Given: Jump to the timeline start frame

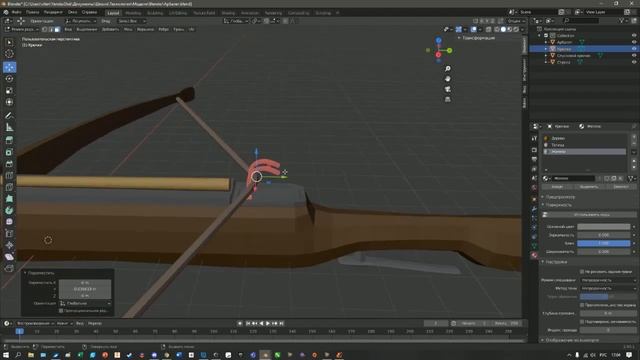Looking at the screenshot, I should (248, 323).
